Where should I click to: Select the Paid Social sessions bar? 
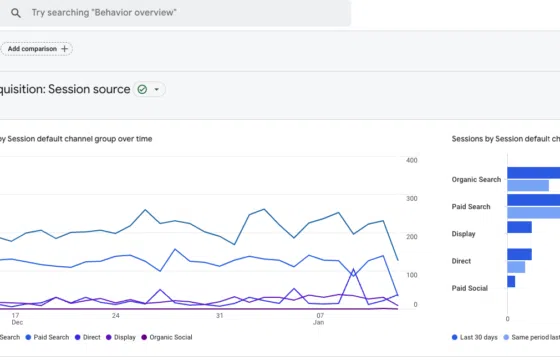(x=511, y=281)
